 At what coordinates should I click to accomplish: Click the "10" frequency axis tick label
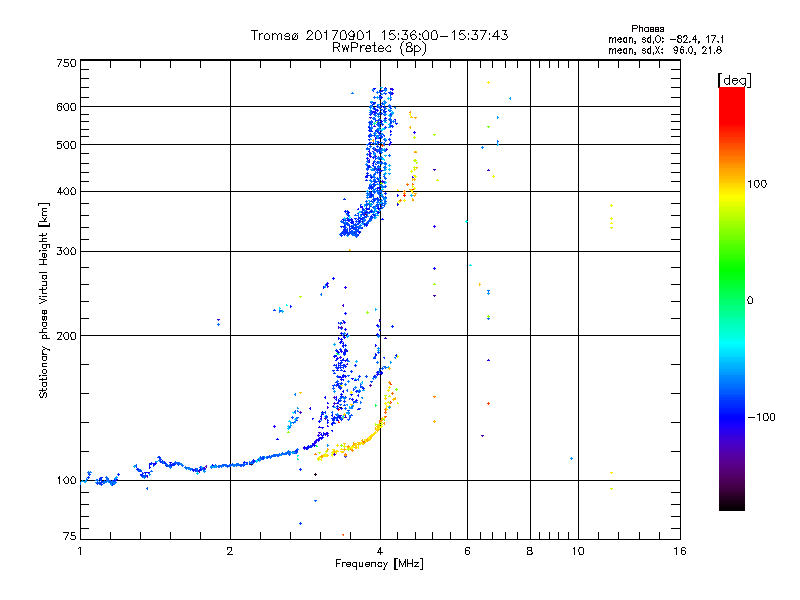point(578,551)
